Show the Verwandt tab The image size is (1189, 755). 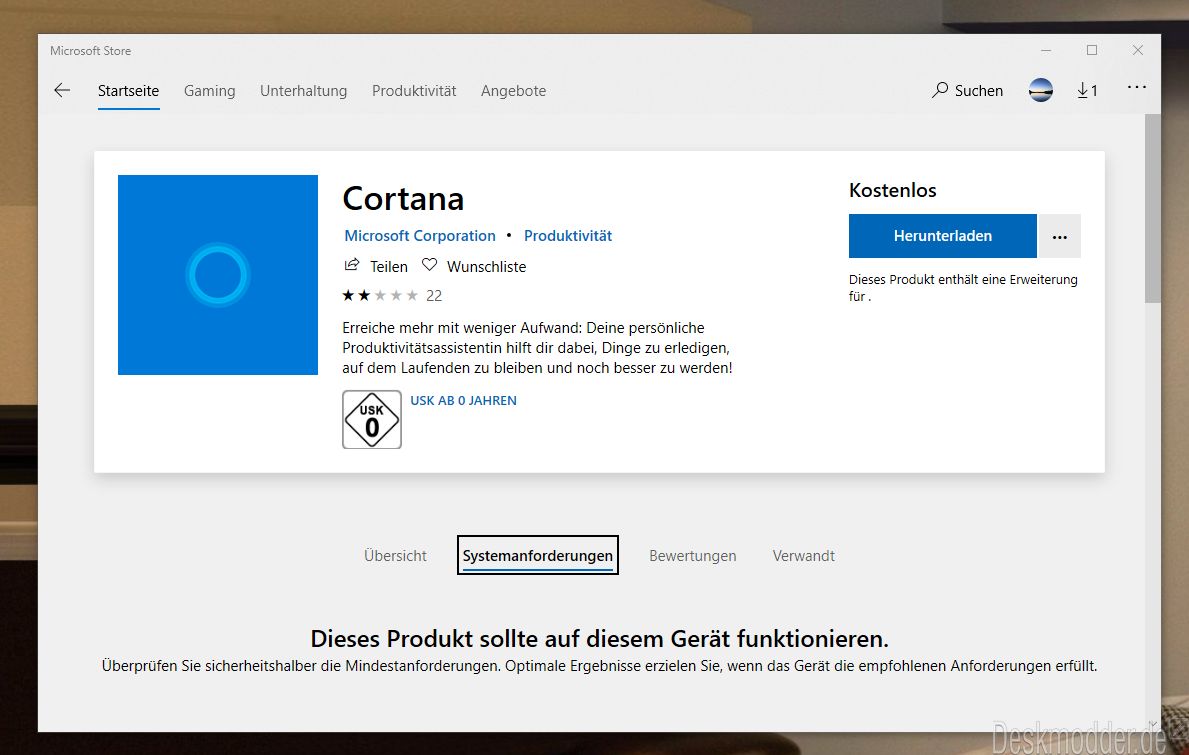click(804, 556)
